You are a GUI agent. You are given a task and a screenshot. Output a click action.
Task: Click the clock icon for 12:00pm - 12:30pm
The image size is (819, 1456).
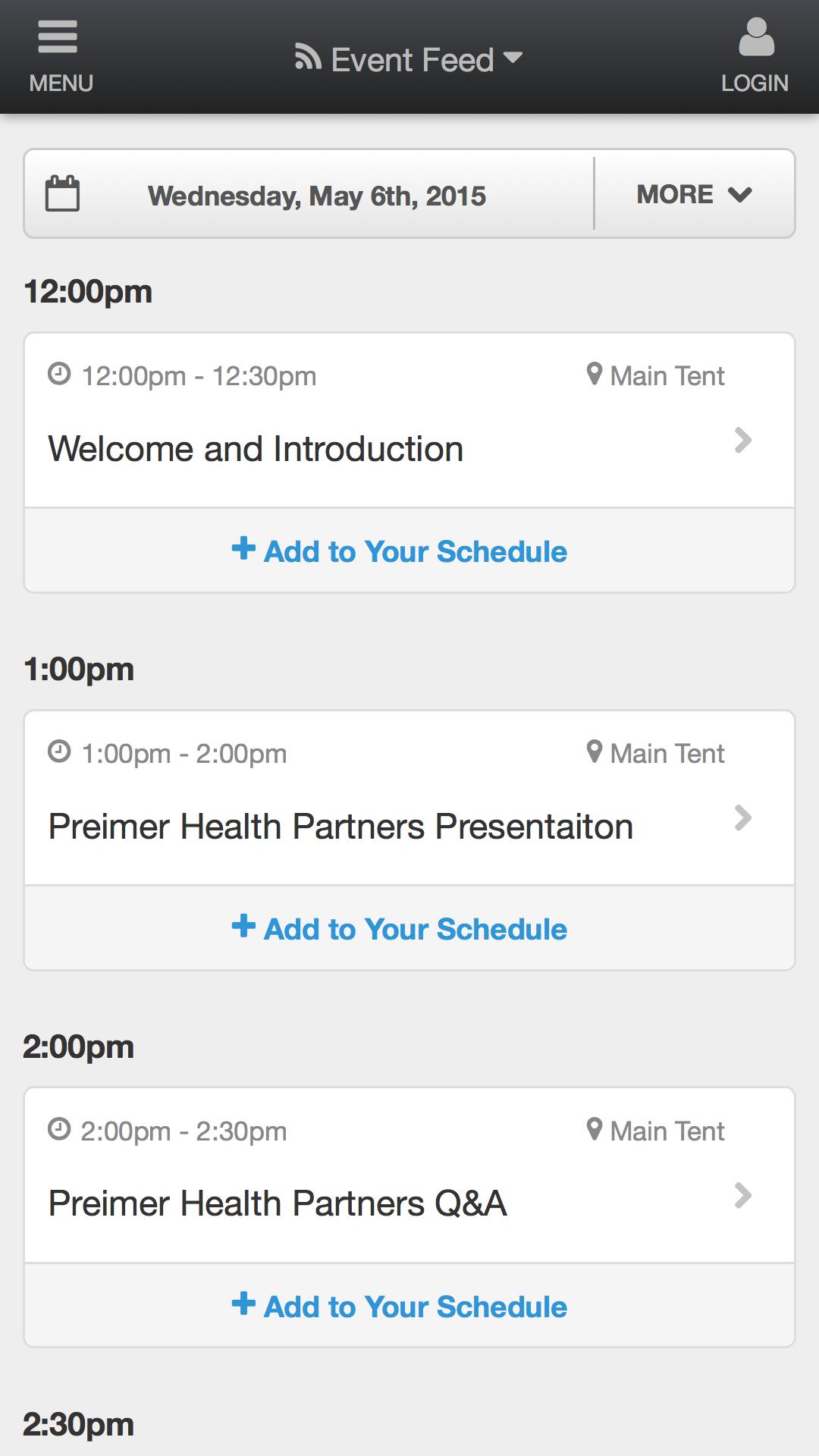pos(59,374)
